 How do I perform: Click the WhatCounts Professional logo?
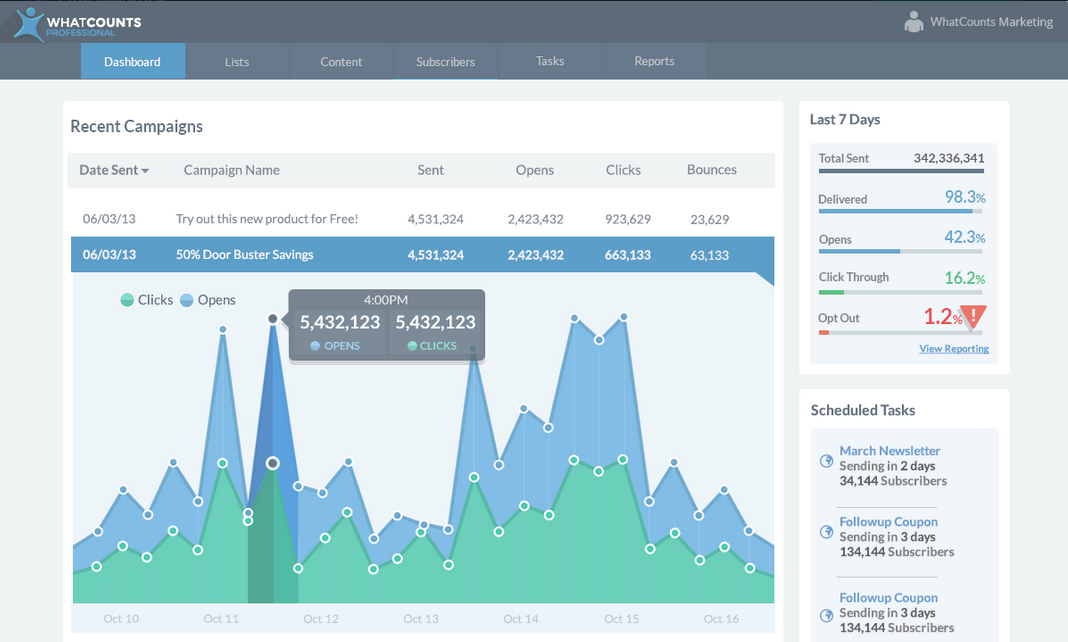78,25
